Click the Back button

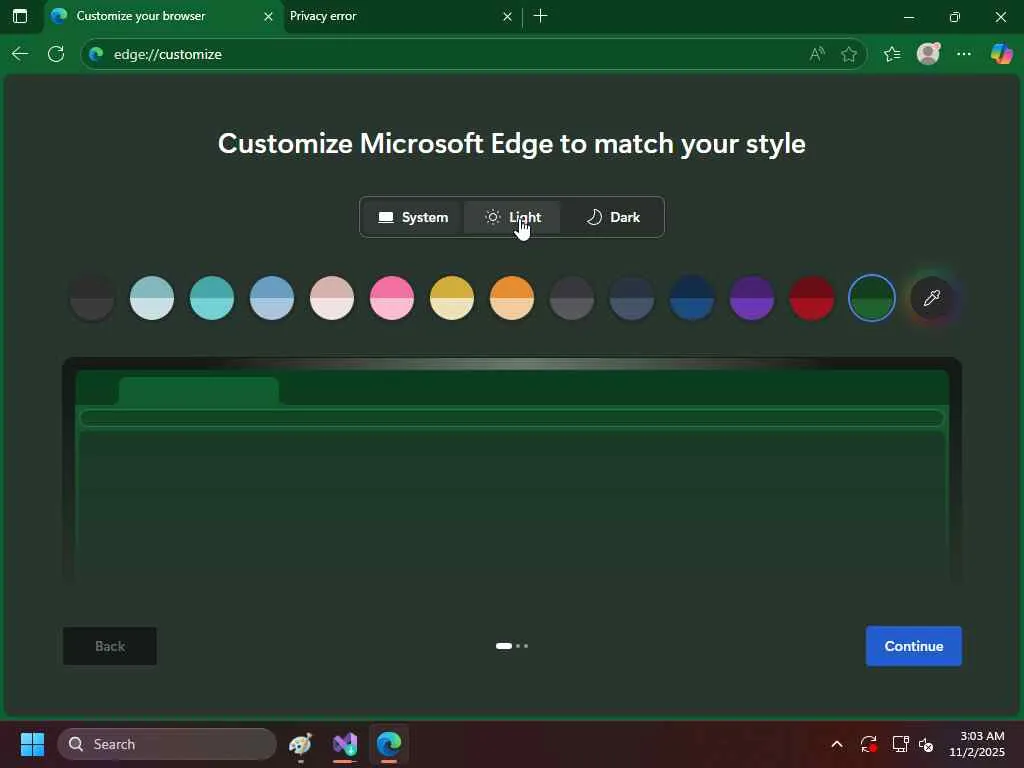[110, 646]
